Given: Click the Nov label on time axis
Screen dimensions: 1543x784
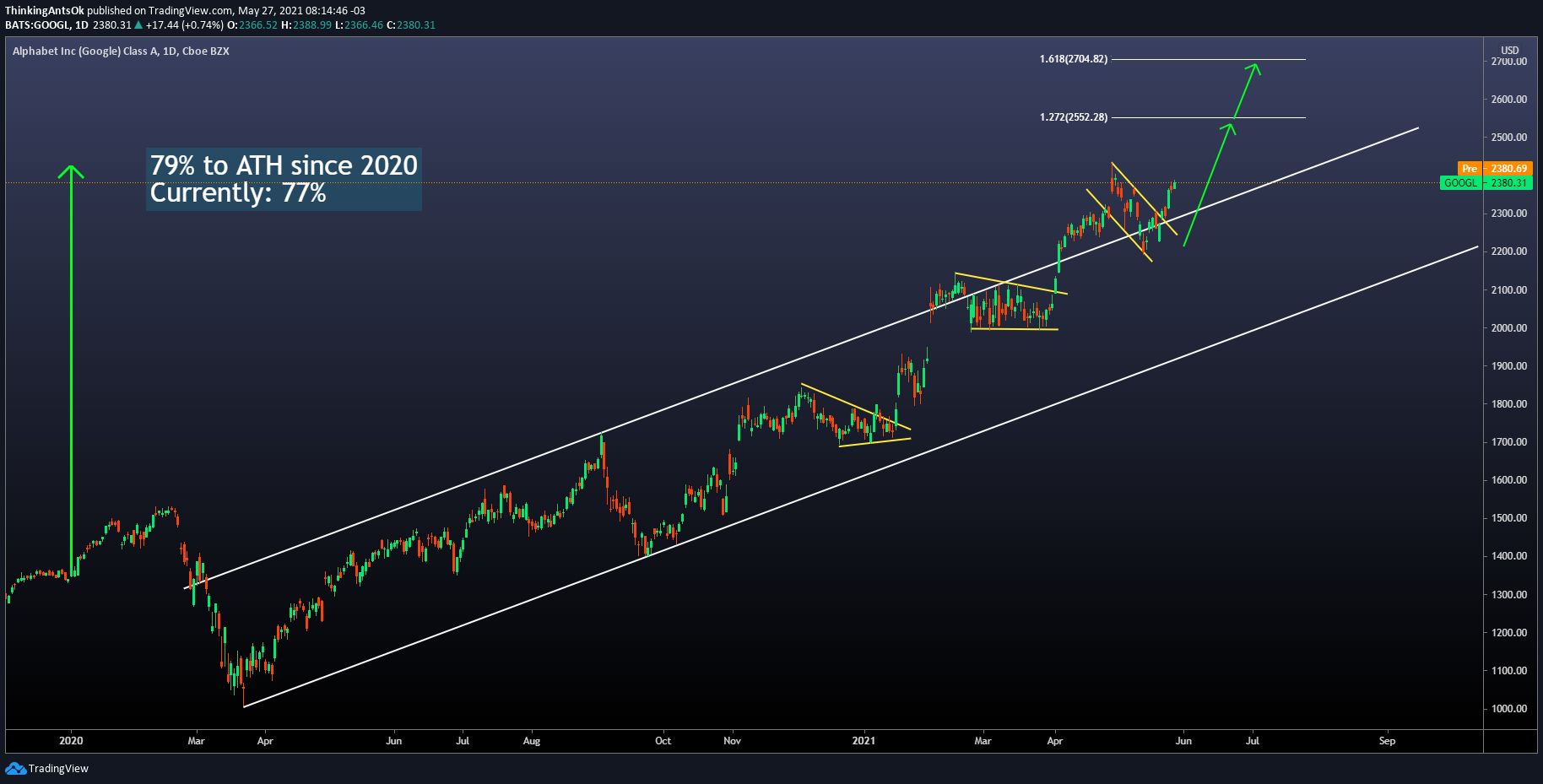Looking at the screenshot, I should point(732,741).
